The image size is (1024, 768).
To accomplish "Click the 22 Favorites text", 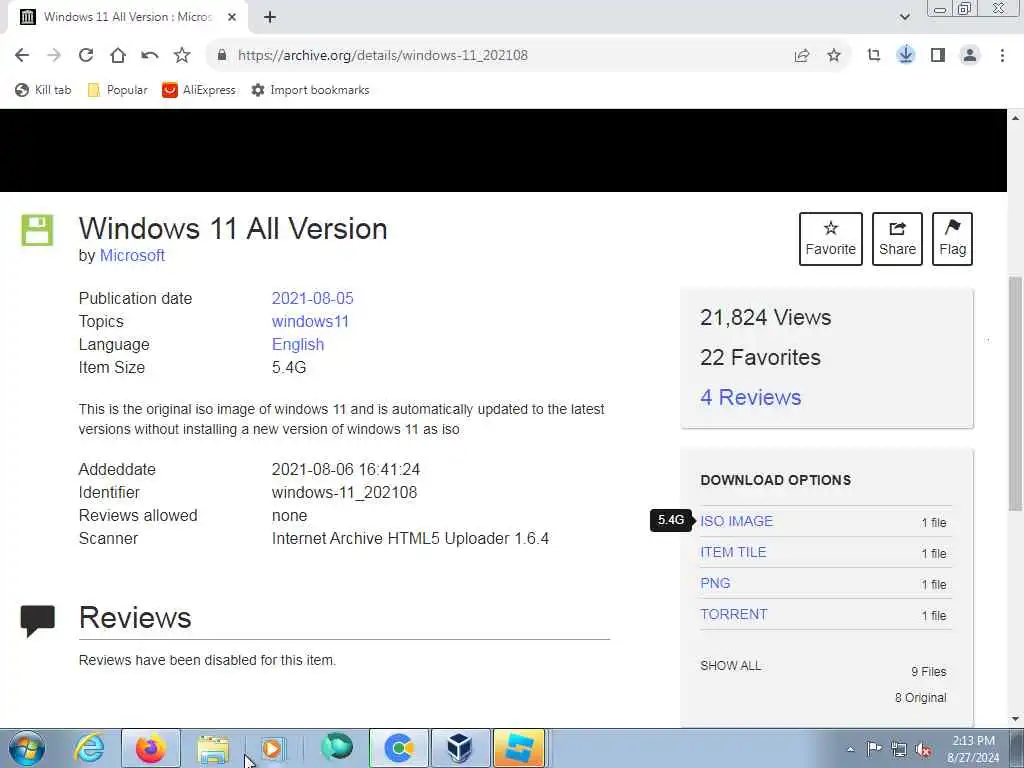I will 760,357.
